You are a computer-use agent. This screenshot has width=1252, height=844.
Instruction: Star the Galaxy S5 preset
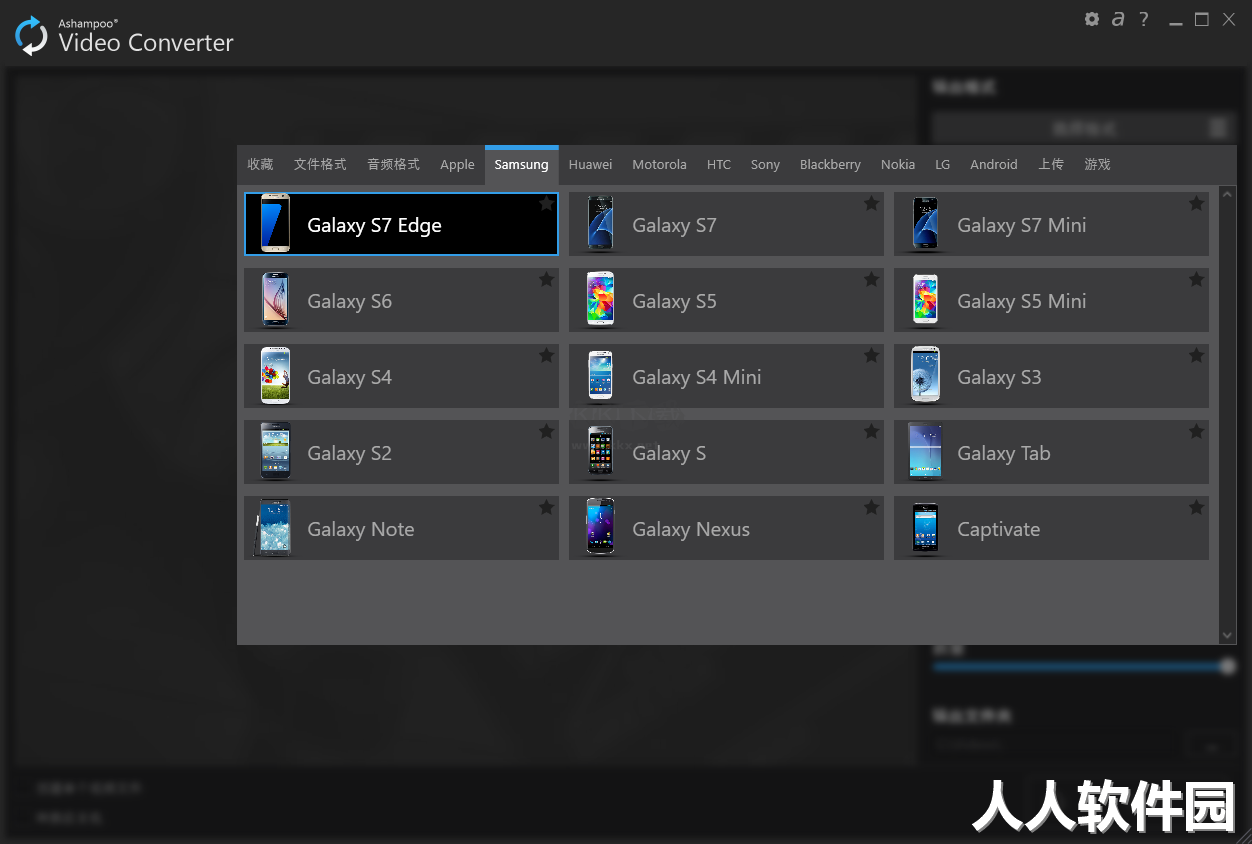(x=871, y=280)
